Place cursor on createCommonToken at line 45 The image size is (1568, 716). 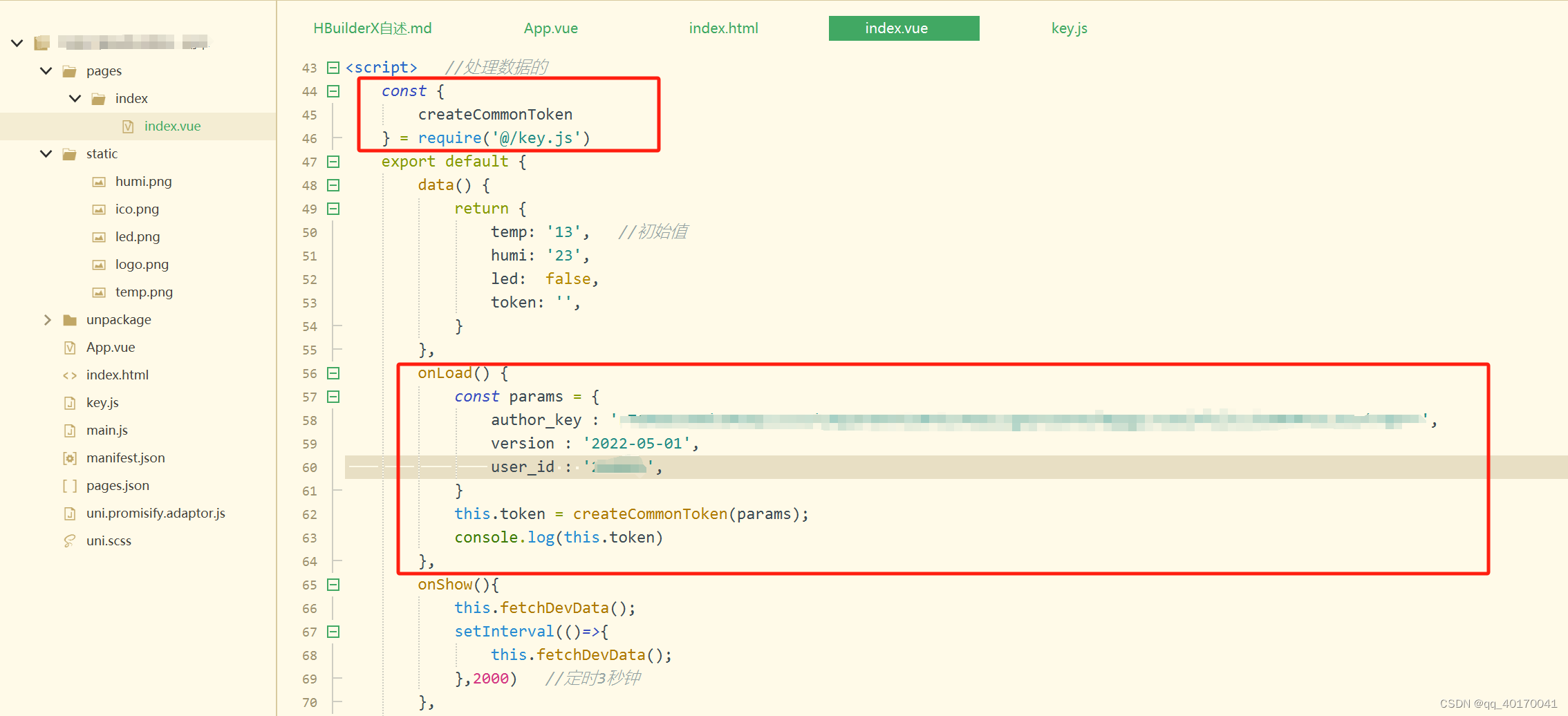point(495,115)
